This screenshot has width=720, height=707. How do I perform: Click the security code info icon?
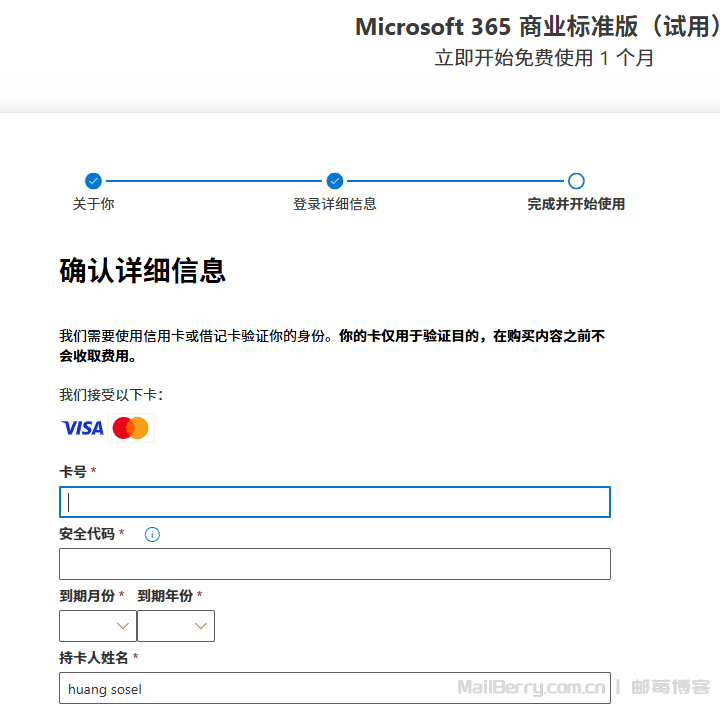(152, 534)
